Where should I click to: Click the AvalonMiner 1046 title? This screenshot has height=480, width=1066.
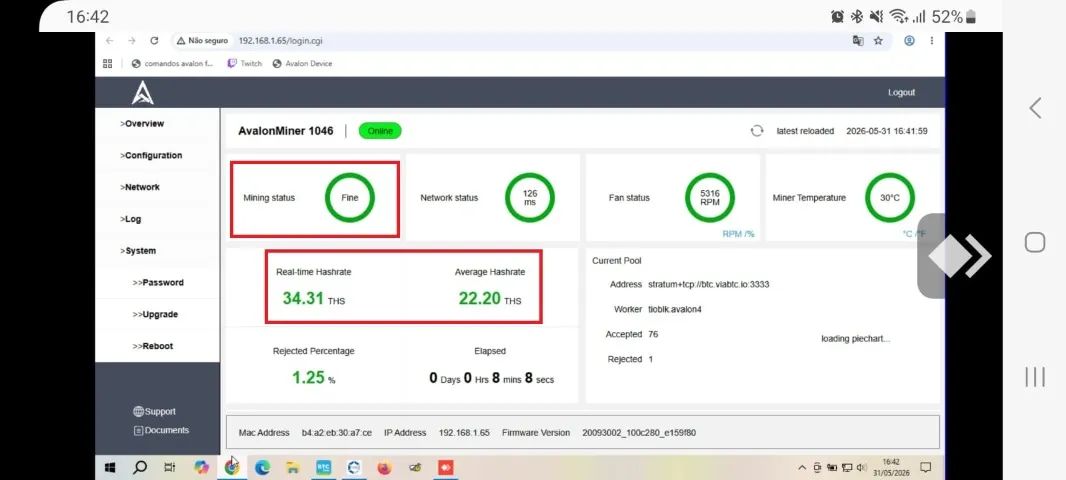tap(286, 131)
